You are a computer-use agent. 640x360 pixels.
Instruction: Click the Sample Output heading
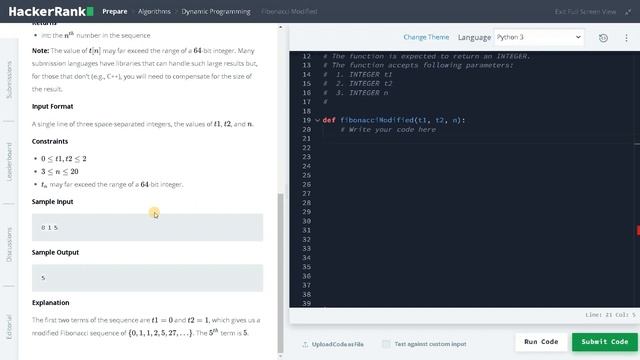55,253
